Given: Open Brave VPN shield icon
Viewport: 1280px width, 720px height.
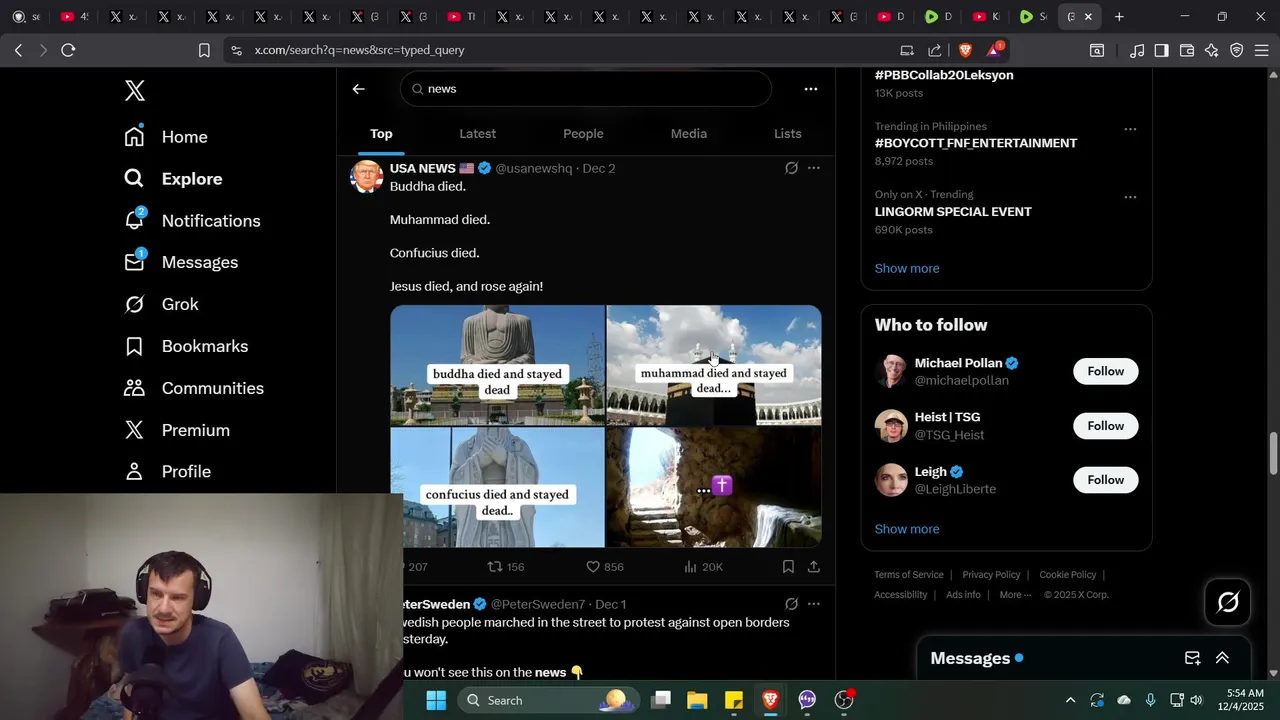Looking at the screenshot, I should 1237,50.
